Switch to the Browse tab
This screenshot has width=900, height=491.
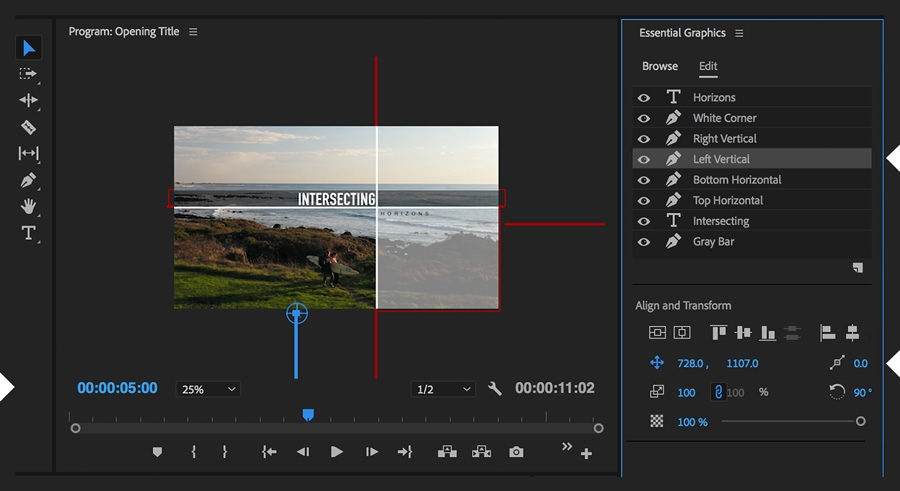[x=660, y=66]
